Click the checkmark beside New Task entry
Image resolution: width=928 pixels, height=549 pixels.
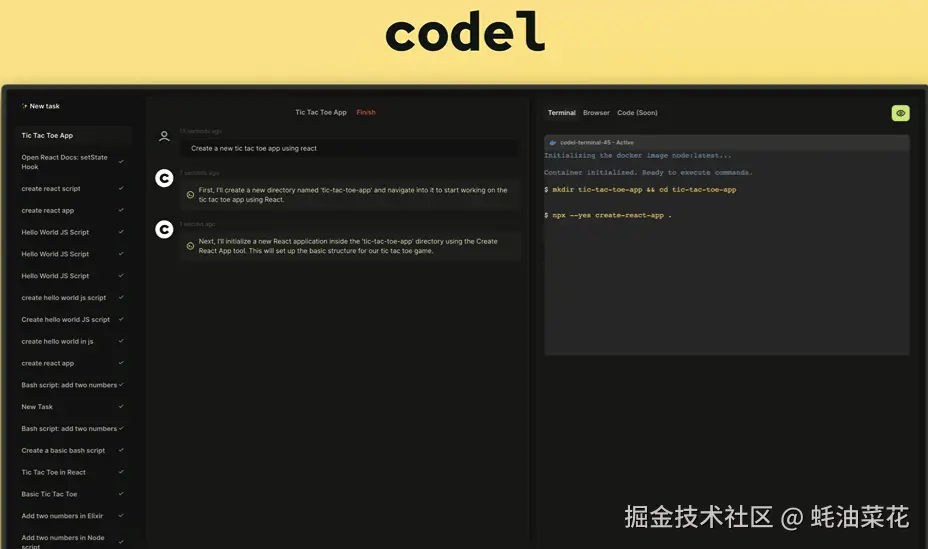pos(121,406)
